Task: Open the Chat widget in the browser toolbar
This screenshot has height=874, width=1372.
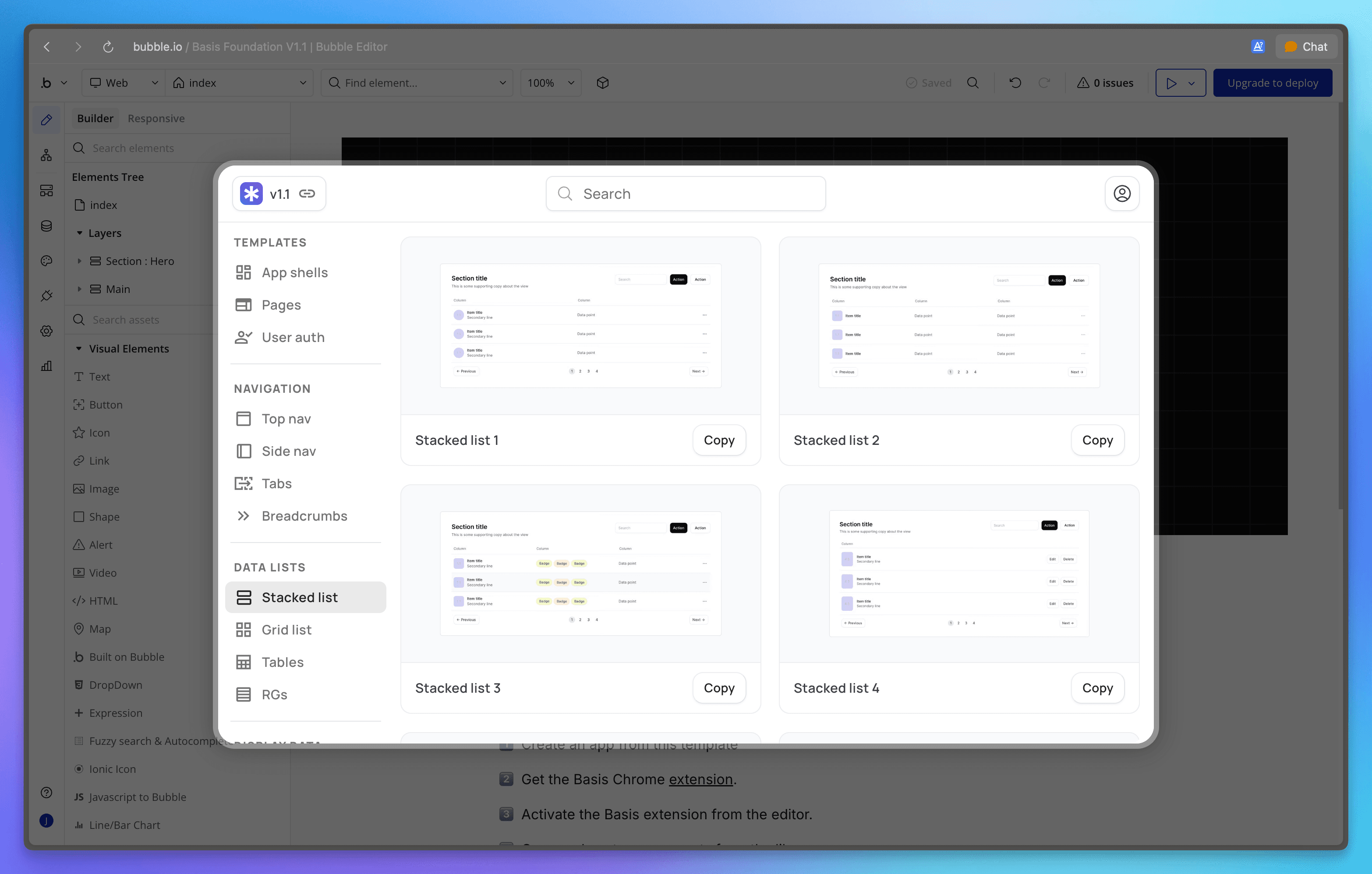Action: tap(1306, 46)
